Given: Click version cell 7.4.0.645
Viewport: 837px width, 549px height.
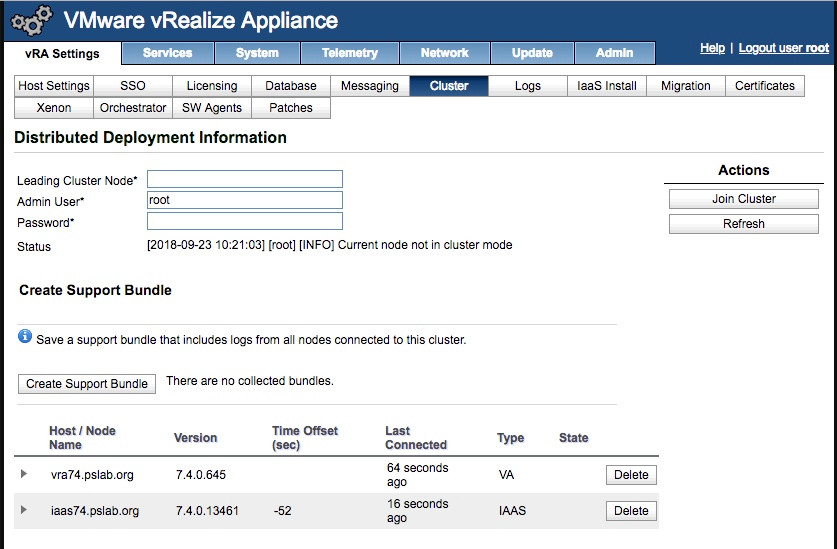Looking at the screenshot, I should tap(201, 475).
